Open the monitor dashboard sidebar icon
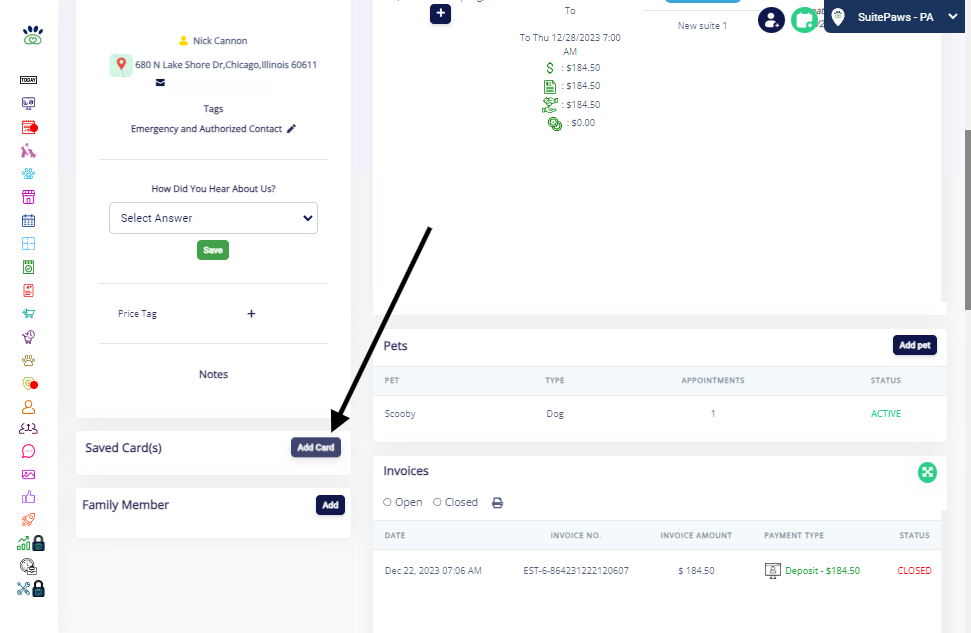The image size is (971, 633). coord(28,103)
